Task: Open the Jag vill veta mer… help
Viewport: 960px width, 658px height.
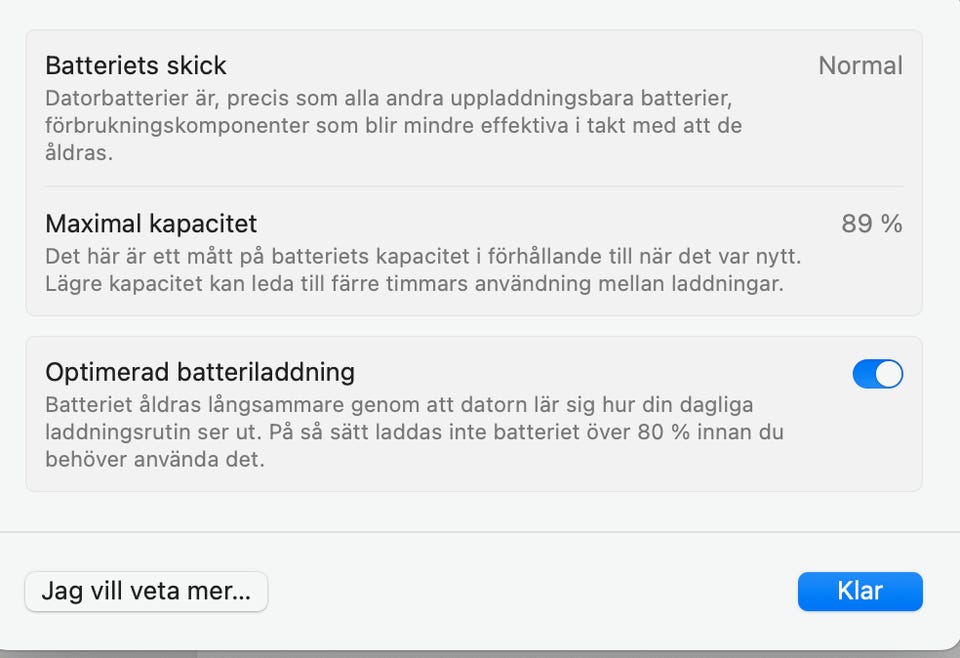Action: click(x=146, y=591)
